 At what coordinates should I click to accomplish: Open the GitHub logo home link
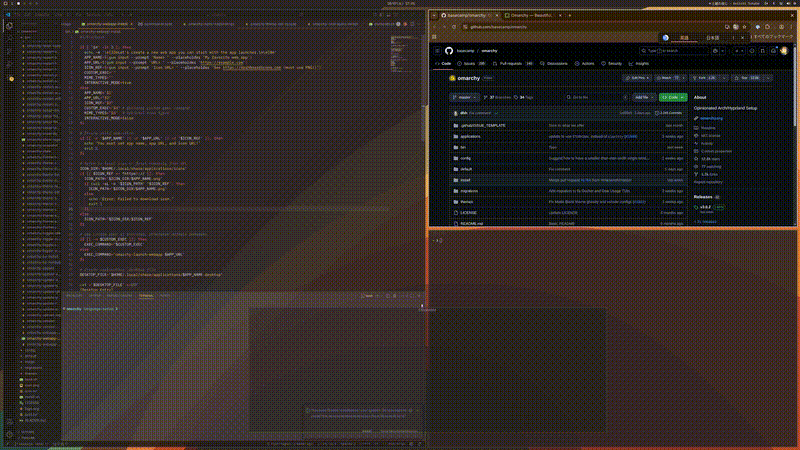(x=448, y=51)
